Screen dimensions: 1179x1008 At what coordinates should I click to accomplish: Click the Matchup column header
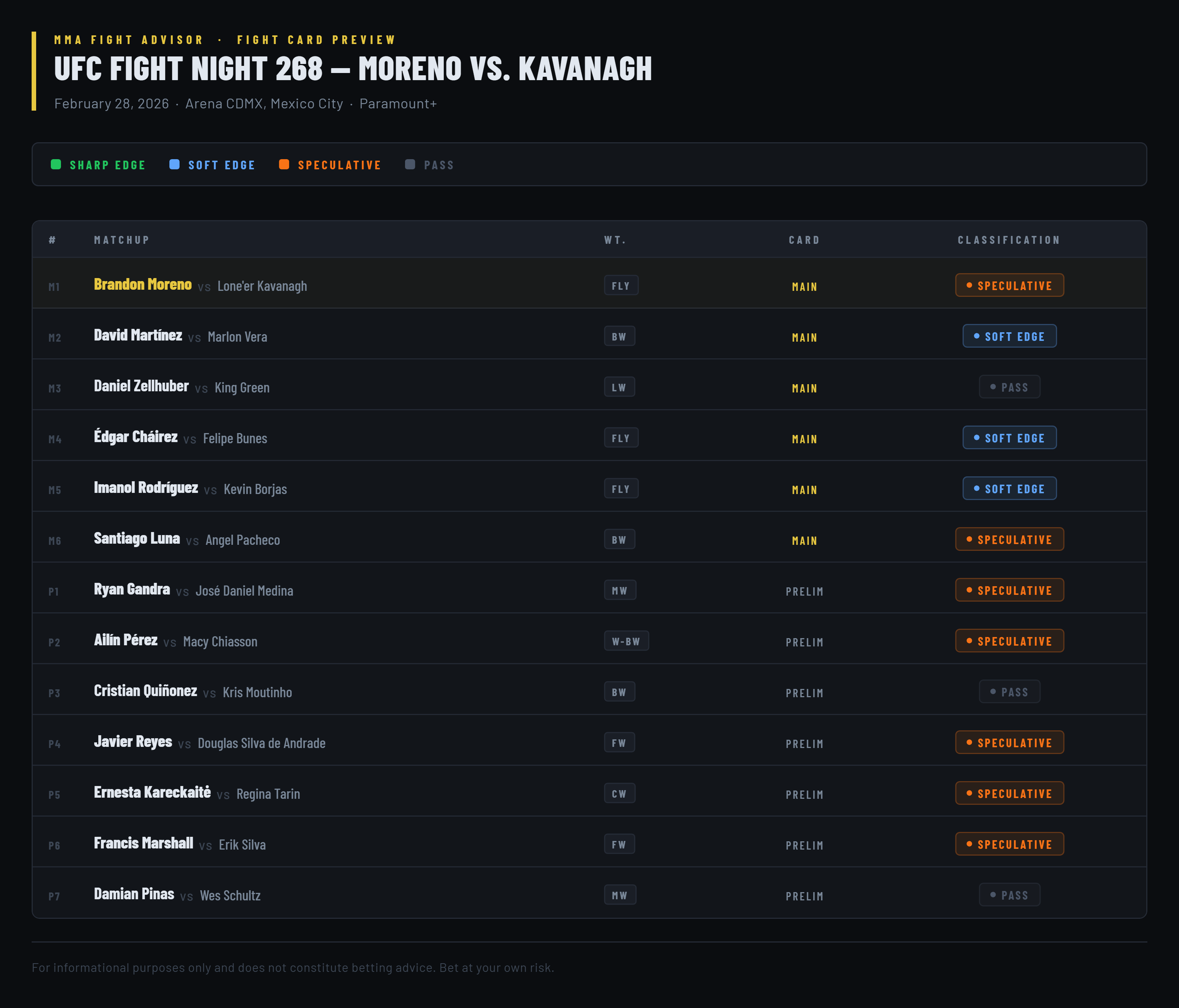pyautogui.click(x=122, y=240)
